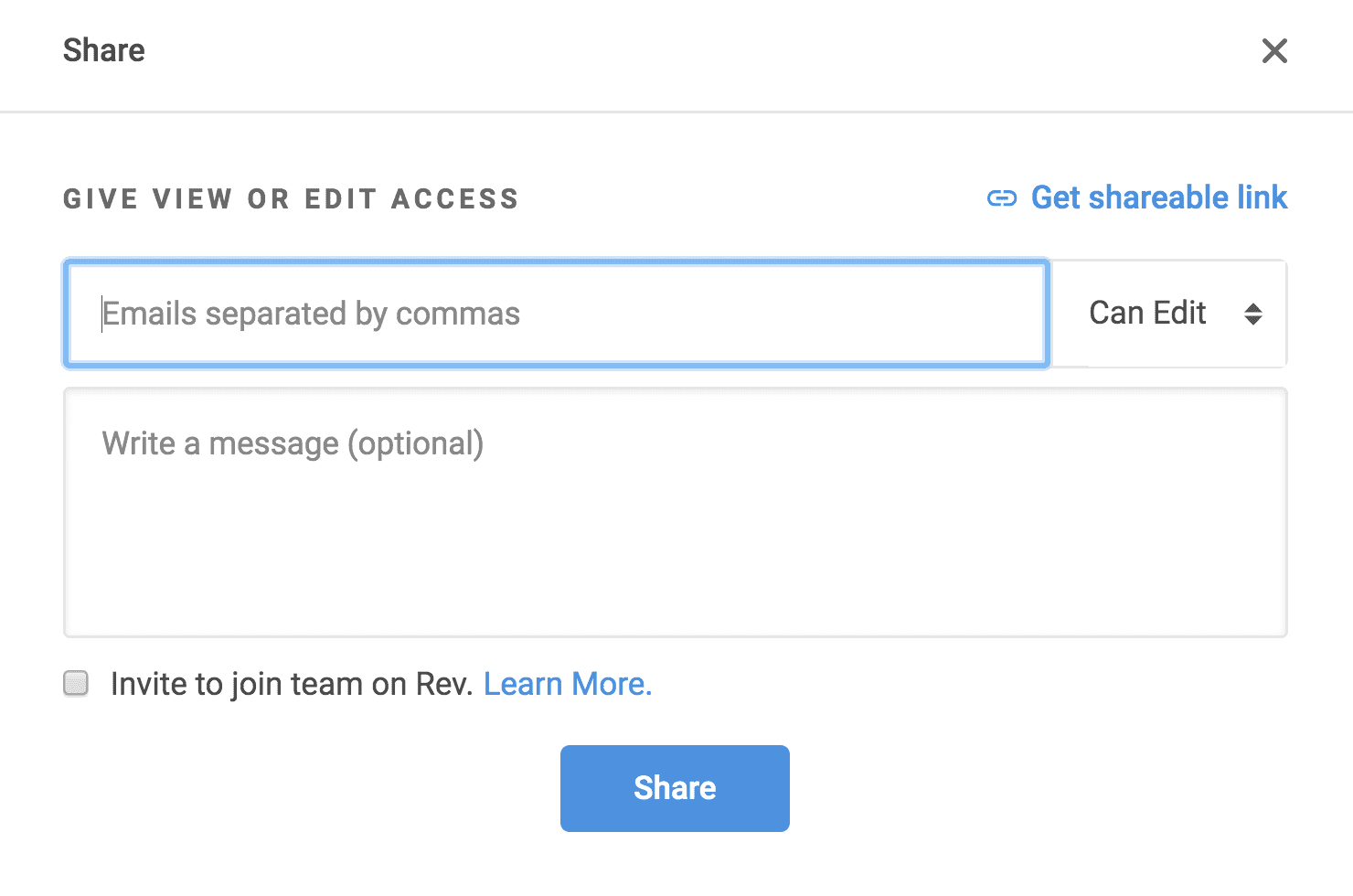This screenshot has width=1353, height=896.
Task: Select the 'Can Edit' text in permission selector
Action: tap(1147, 313)
